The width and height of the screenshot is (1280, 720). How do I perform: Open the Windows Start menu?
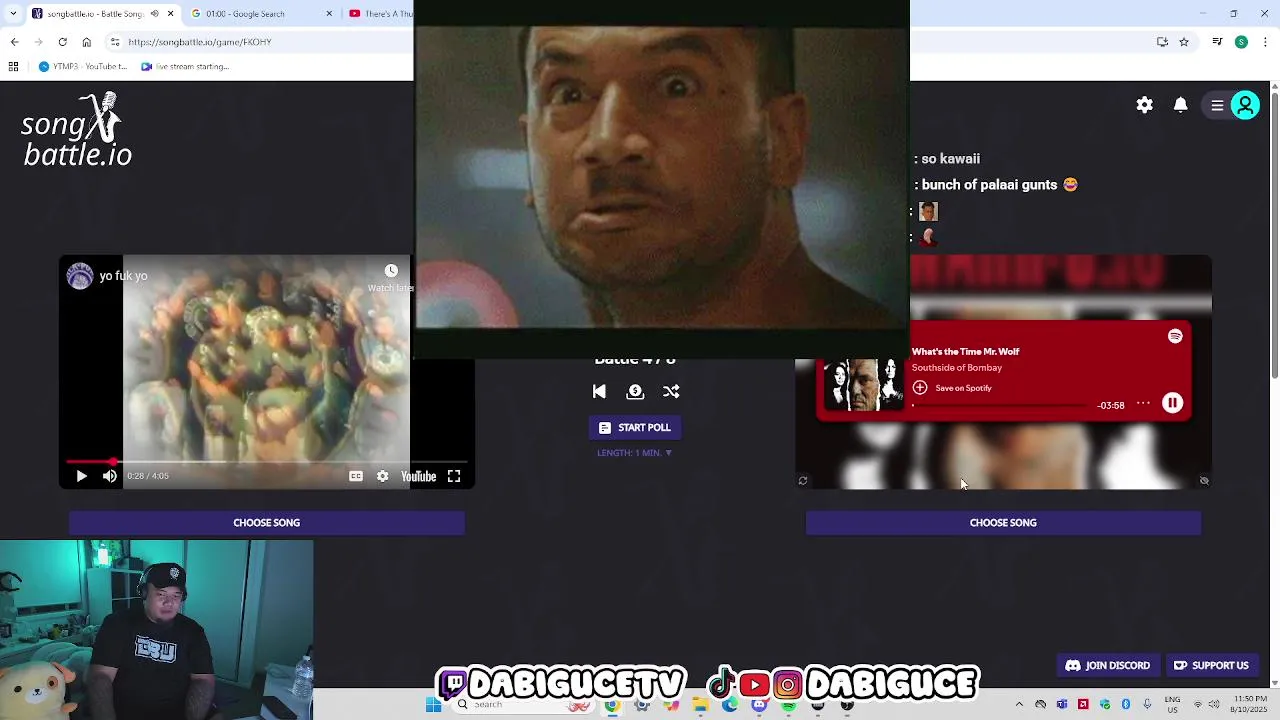tap(433, 705)
